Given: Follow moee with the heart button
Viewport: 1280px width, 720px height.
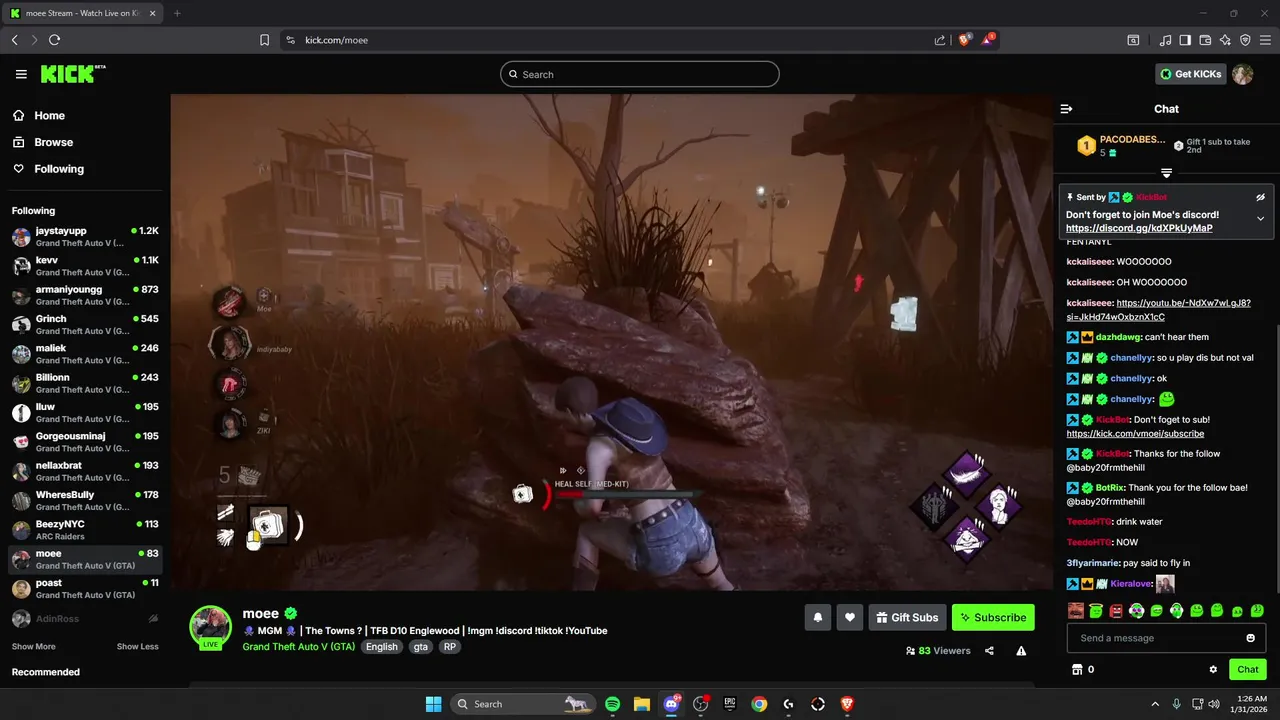Looking at the screenshot, I should pos(850,618).
